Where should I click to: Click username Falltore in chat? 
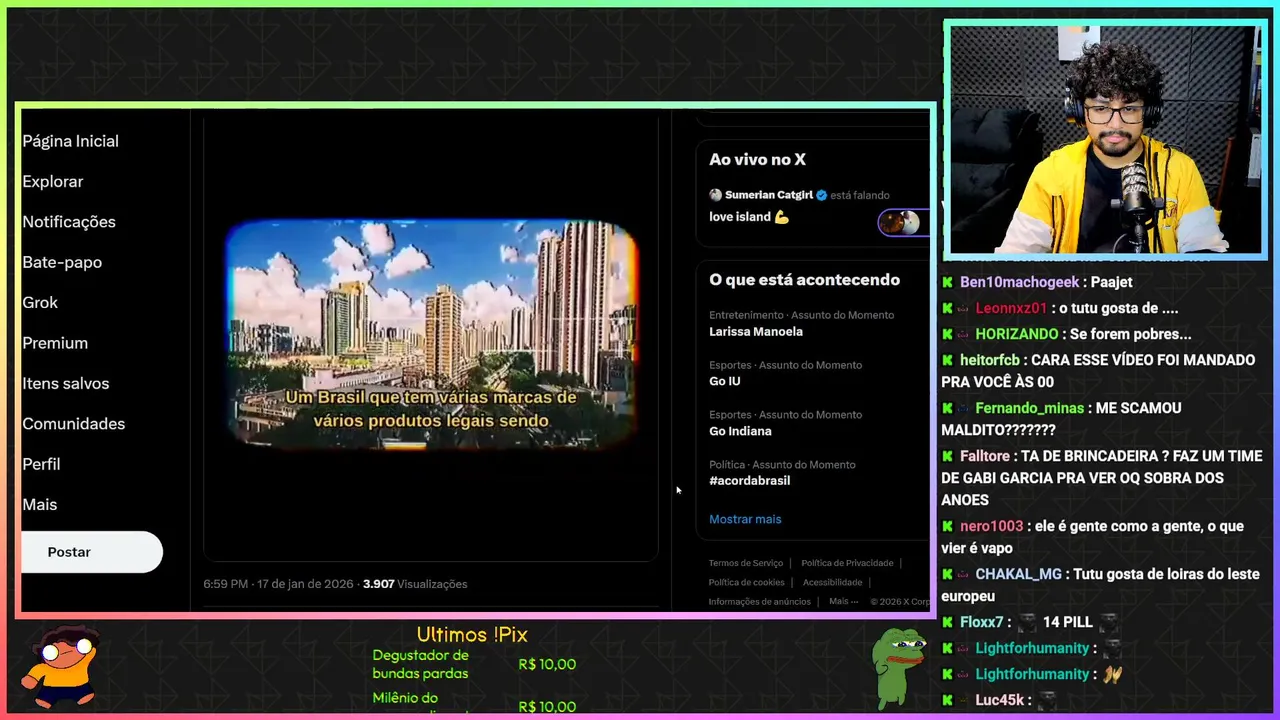tap(985, 456)
